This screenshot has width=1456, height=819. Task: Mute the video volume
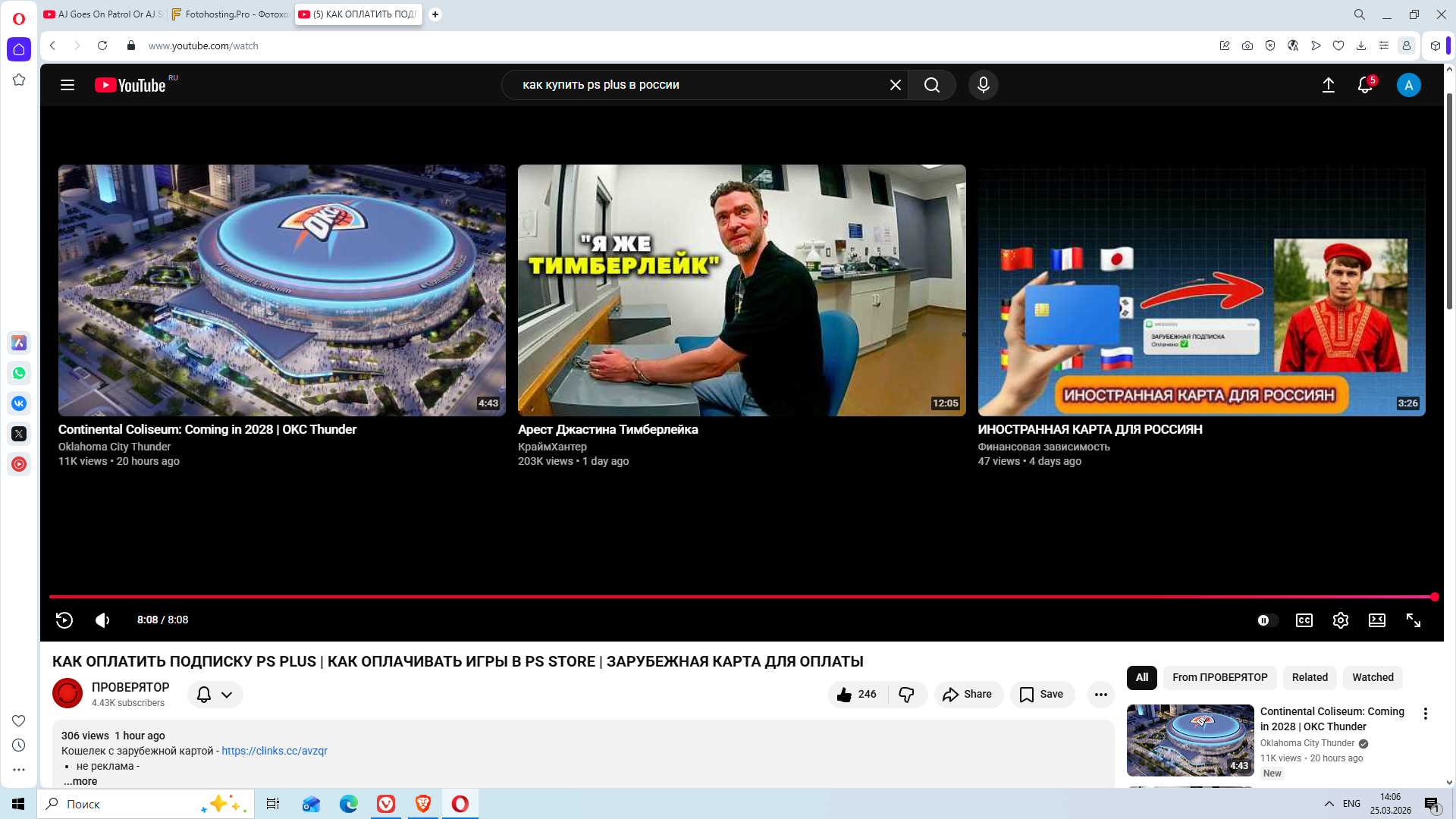pyautogui.click(x=102, y=620)
